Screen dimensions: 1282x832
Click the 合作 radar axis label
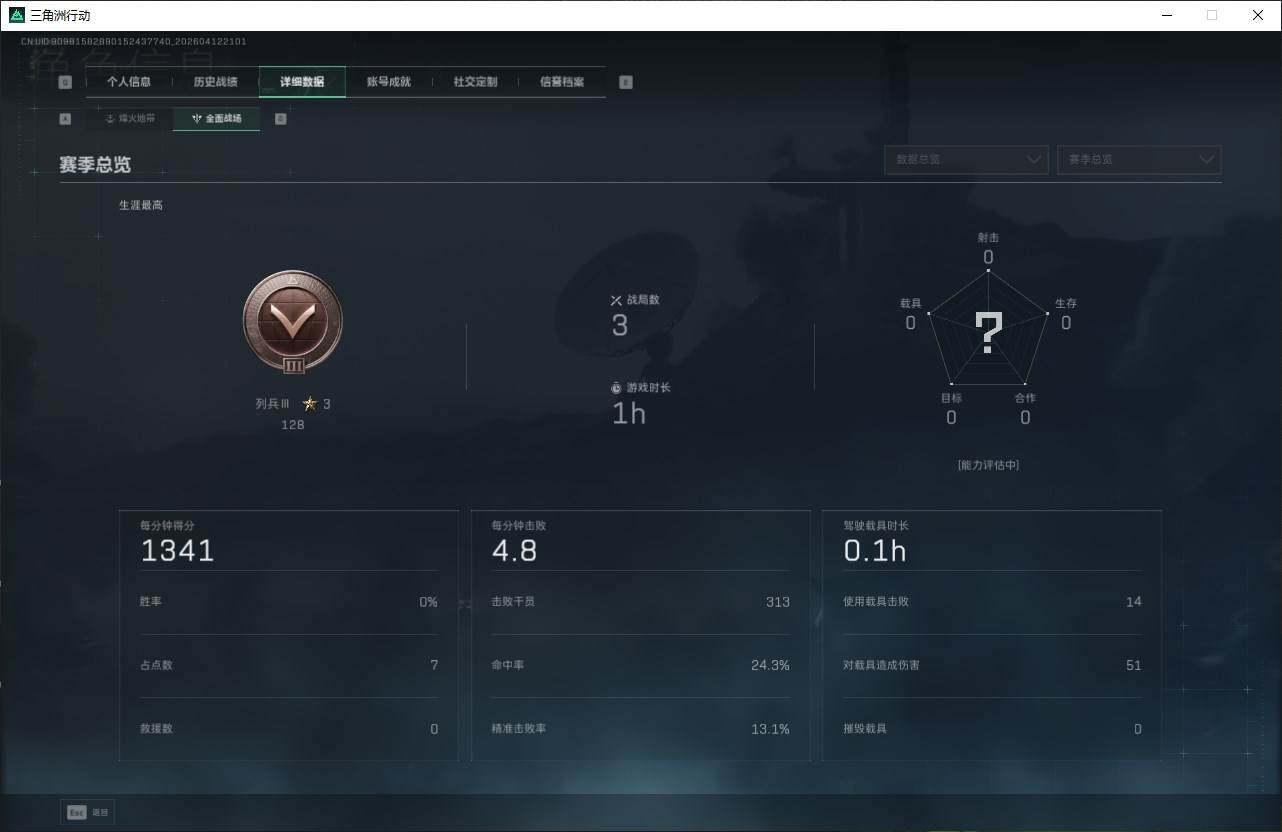(x=1025, y=398)
